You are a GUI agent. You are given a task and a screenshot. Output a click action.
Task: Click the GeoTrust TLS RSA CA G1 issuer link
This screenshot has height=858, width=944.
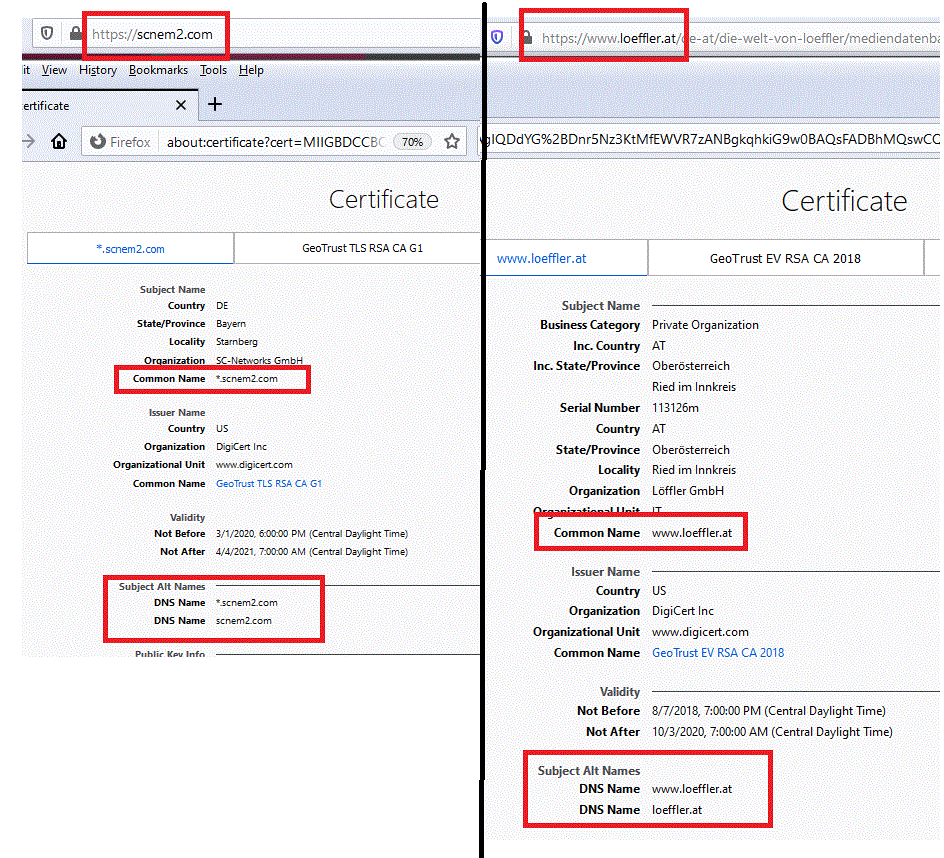click(x=269, y=483)
